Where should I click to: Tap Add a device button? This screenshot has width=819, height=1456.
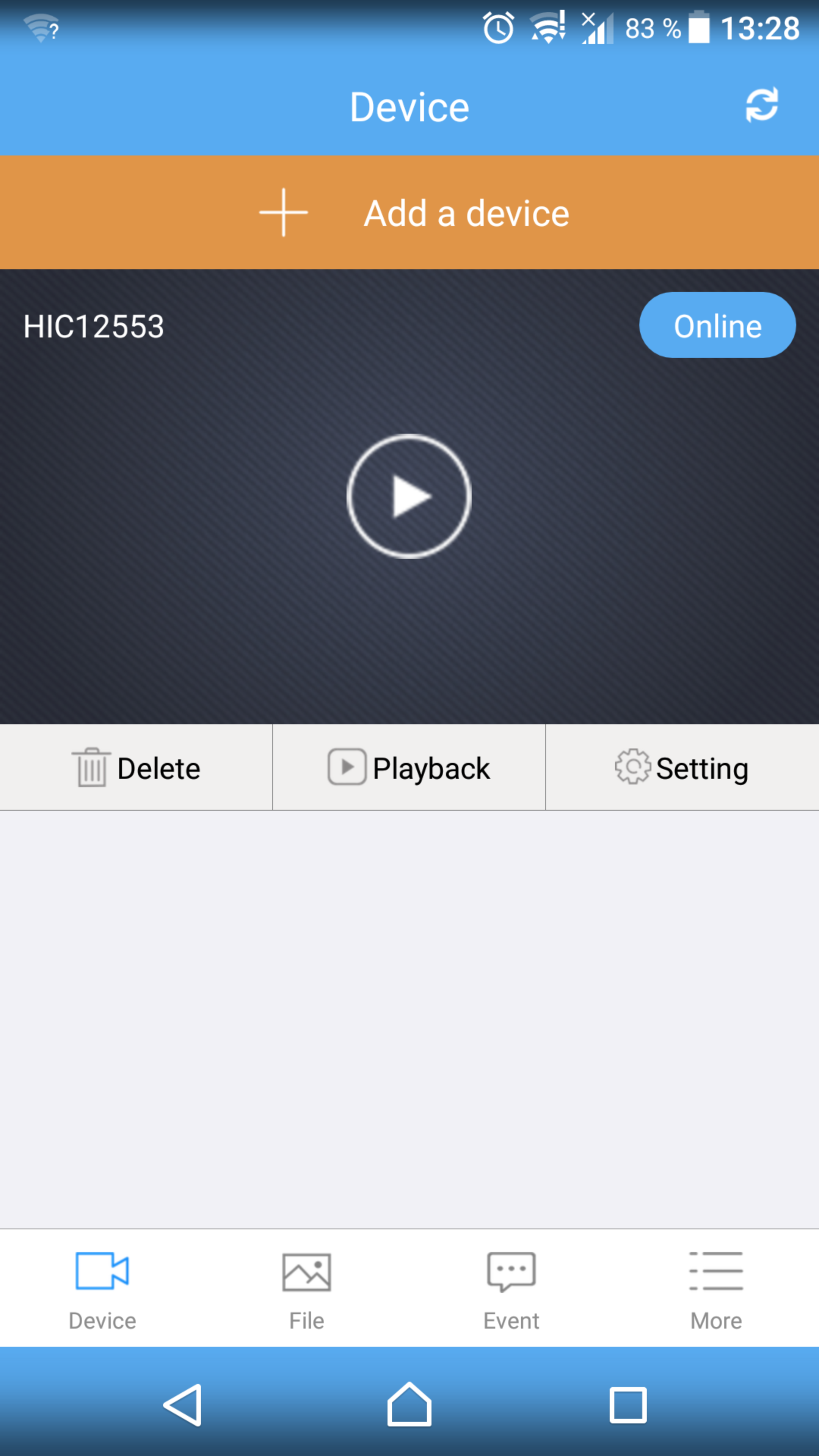[409, 212]
